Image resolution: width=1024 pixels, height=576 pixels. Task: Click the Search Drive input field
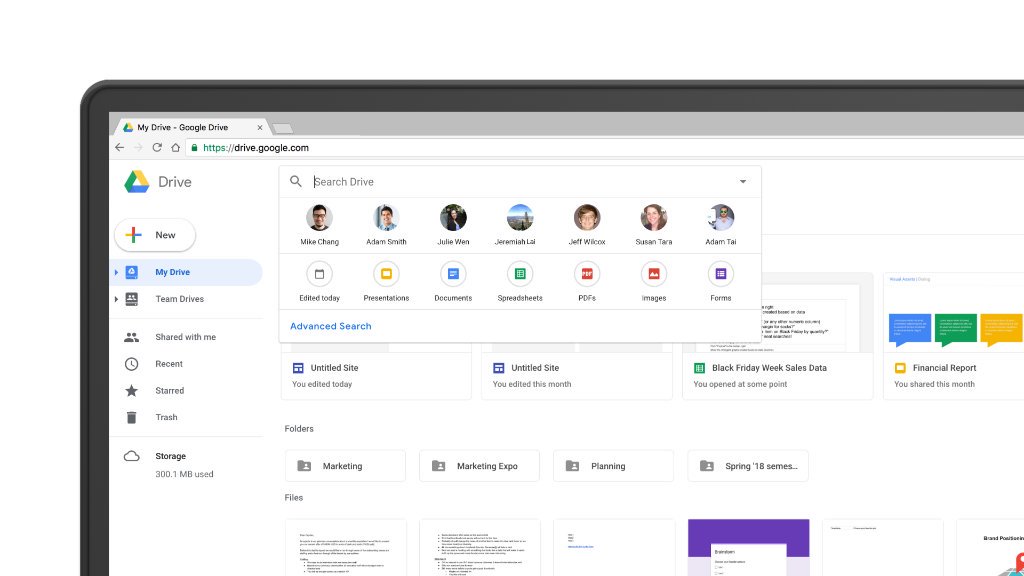pos(522,182)
